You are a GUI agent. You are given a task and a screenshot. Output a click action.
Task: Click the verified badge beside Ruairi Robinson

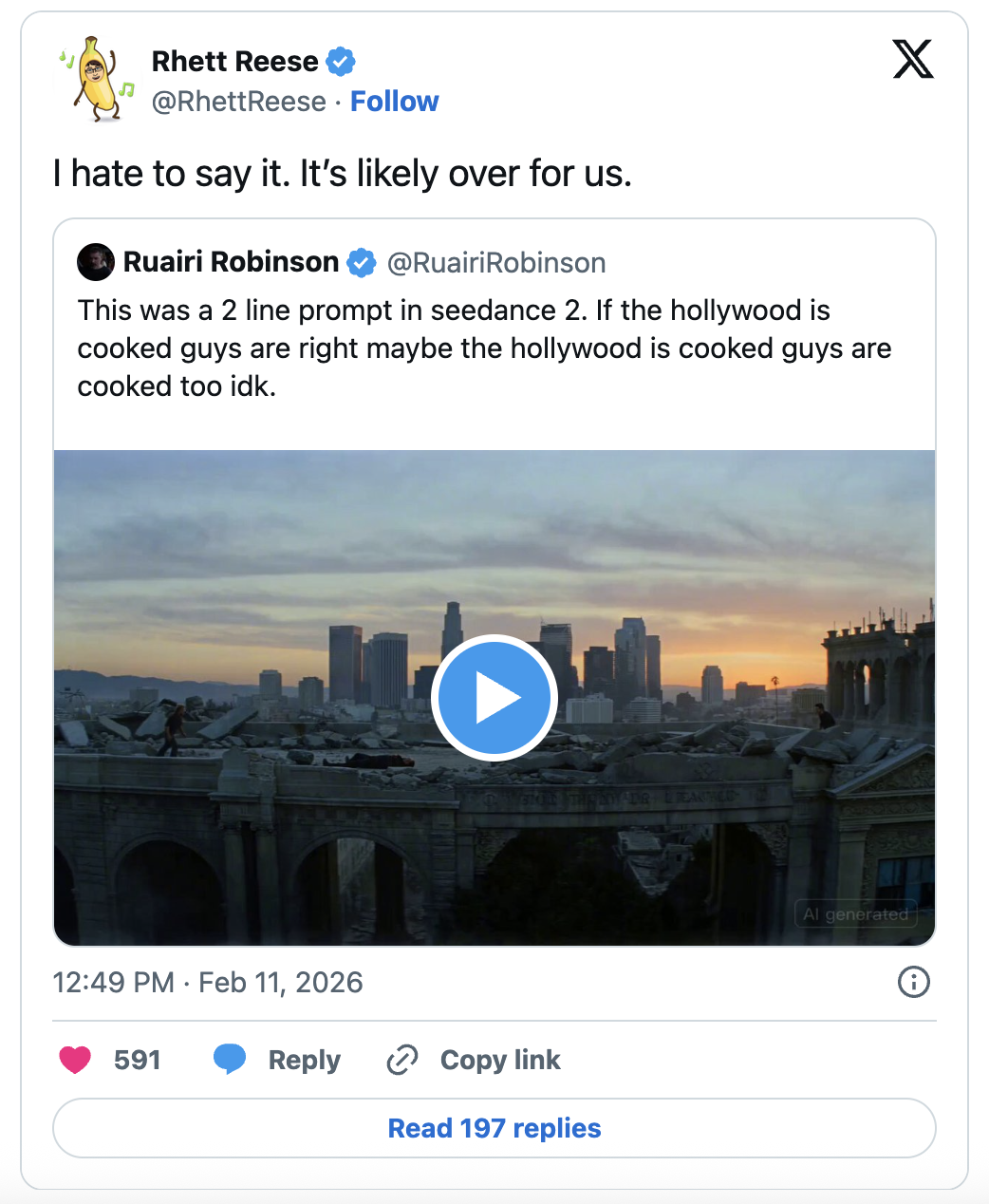(x=362, y=262)
